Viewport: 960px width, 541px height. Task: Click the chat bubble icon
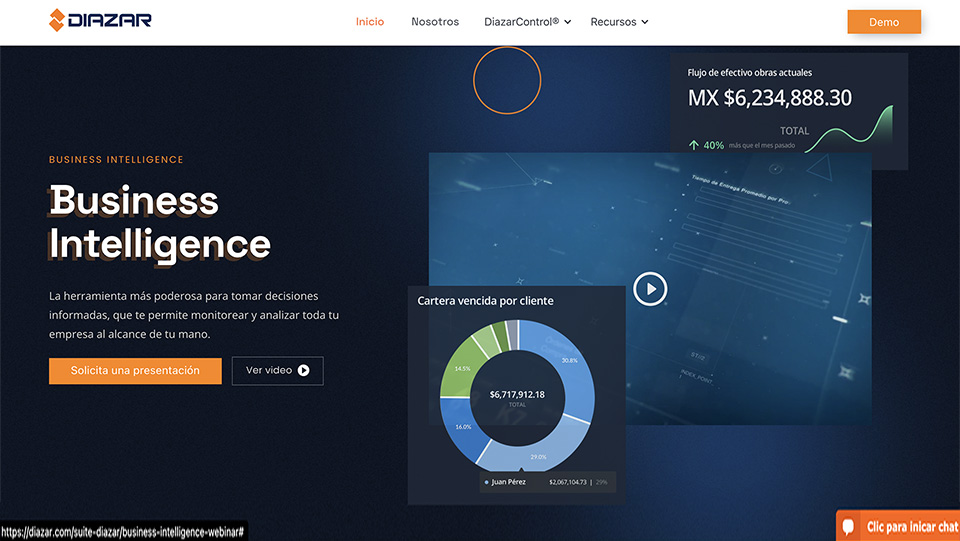[849, 526]
